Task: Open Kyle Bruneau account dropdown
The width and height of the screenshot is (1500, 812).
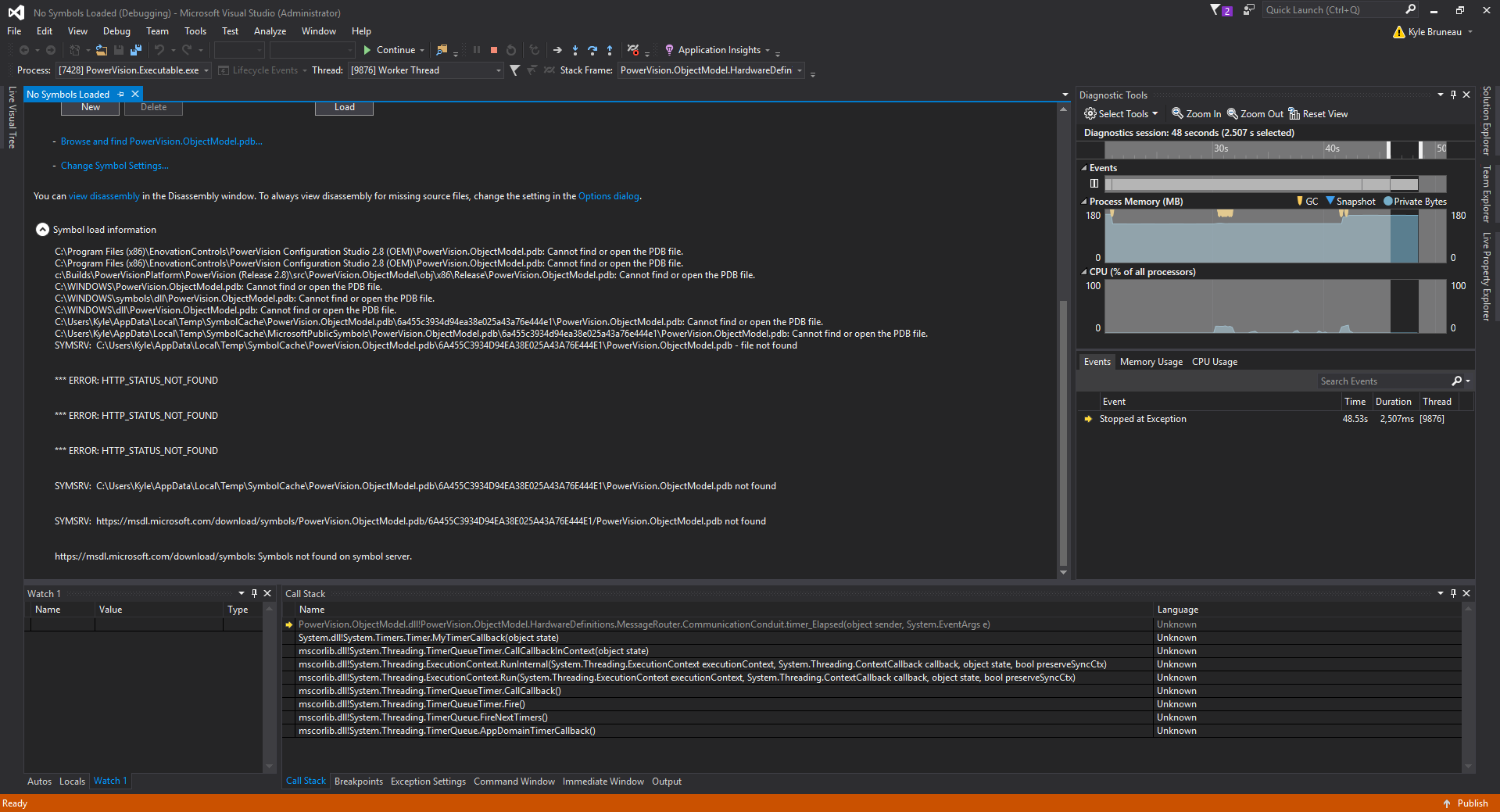Action: point(1470,32)
